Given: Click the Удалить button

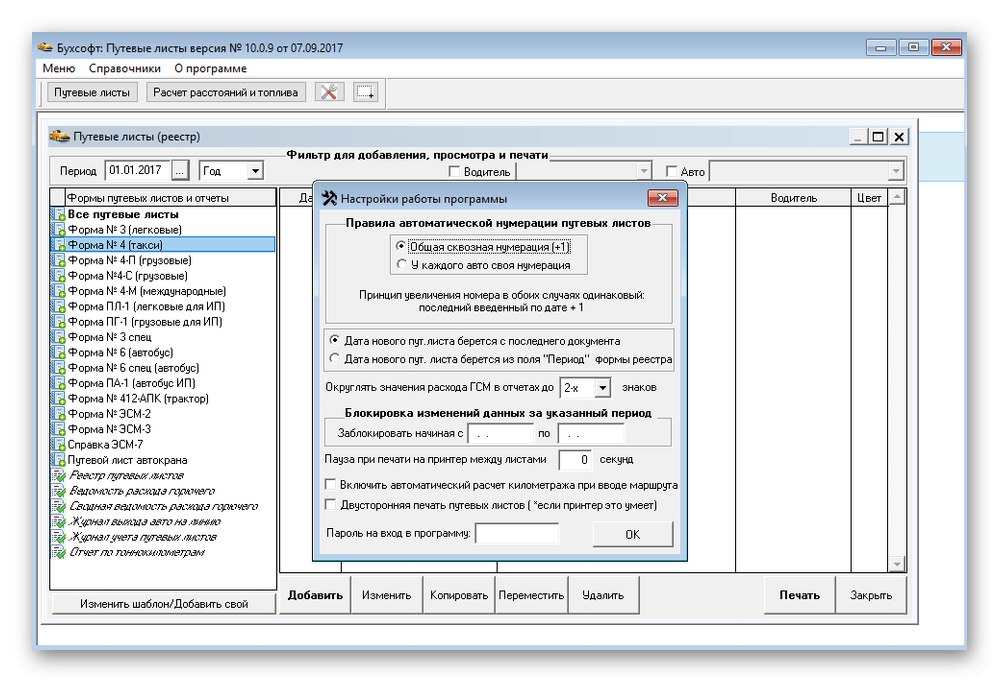Looking at the screenshot, I should coord(603,595).
